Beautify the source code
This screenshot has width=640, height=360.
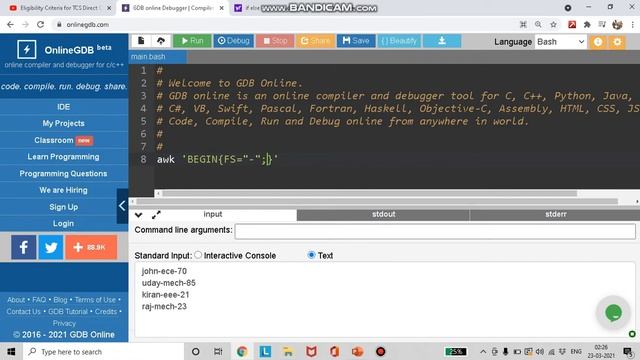point(399,41)
